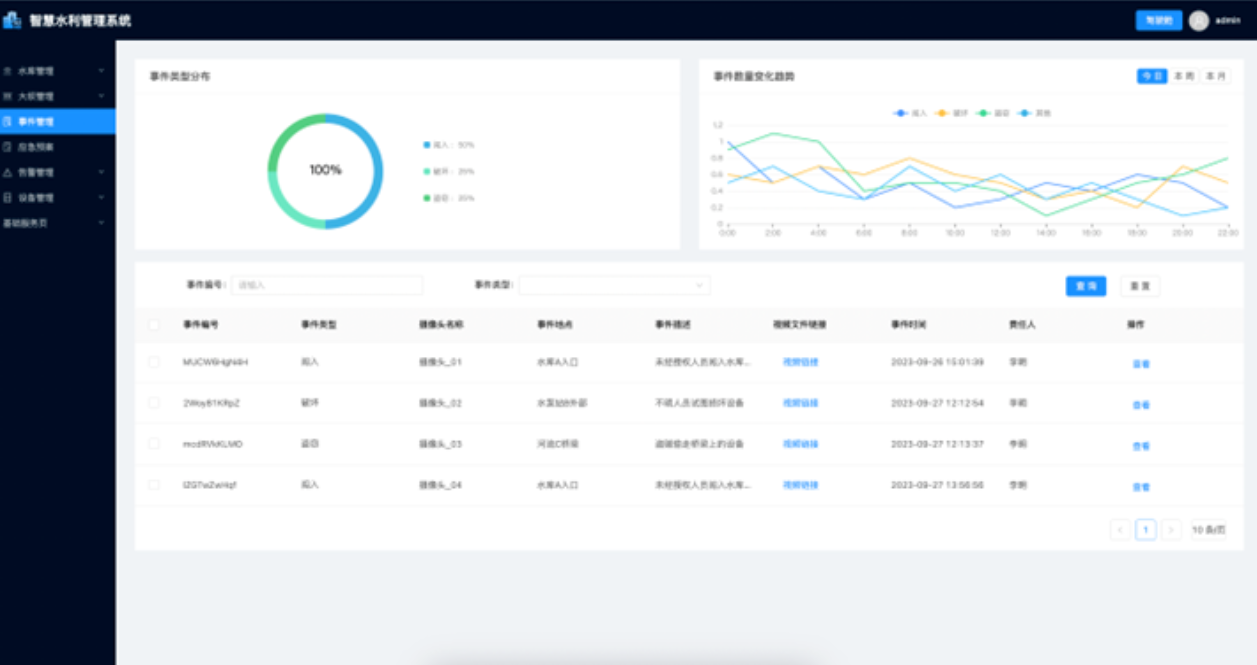The image size is (1257, 665).
Task: Click the 闯入 50% legend swatch in donut chart
Action: [x=426, y=145]
